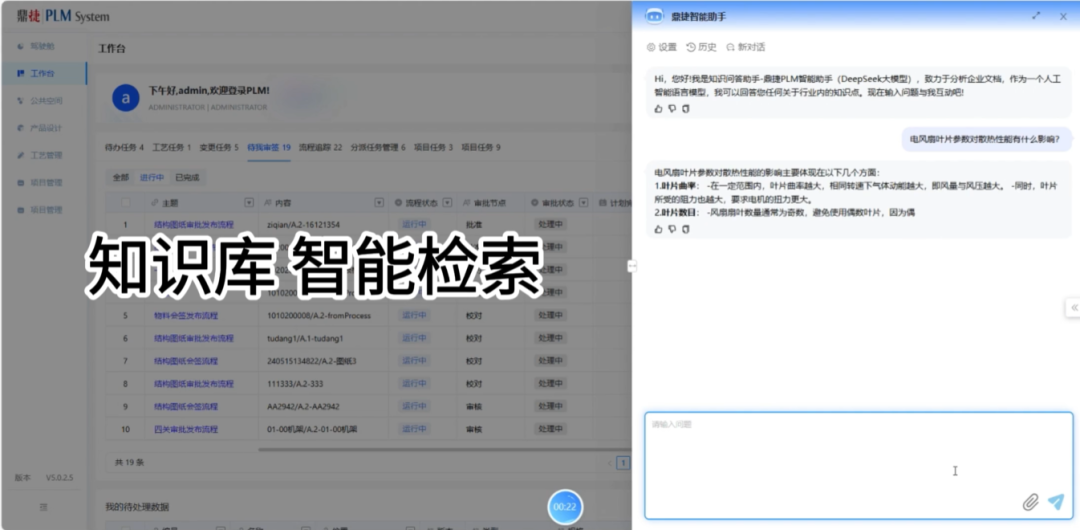Viewport: 1080px width, 530px height.
Task: Switch to the 待办任务 4 tab
Action: (124, 147)
